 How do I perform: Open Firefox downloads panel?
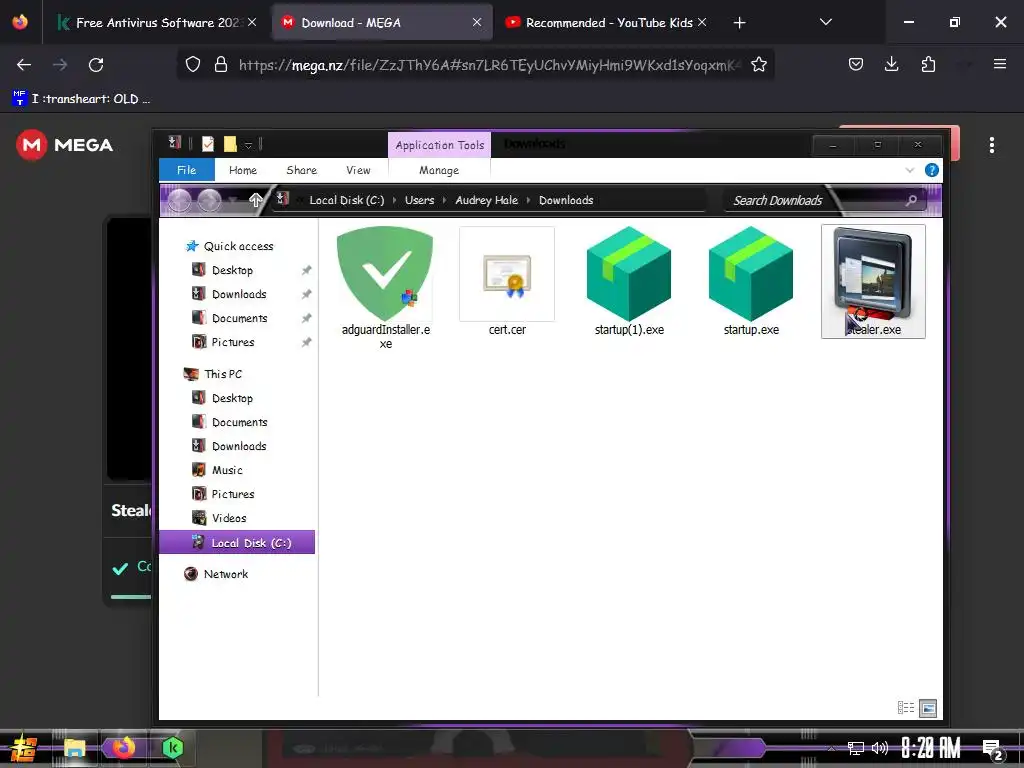891,64
